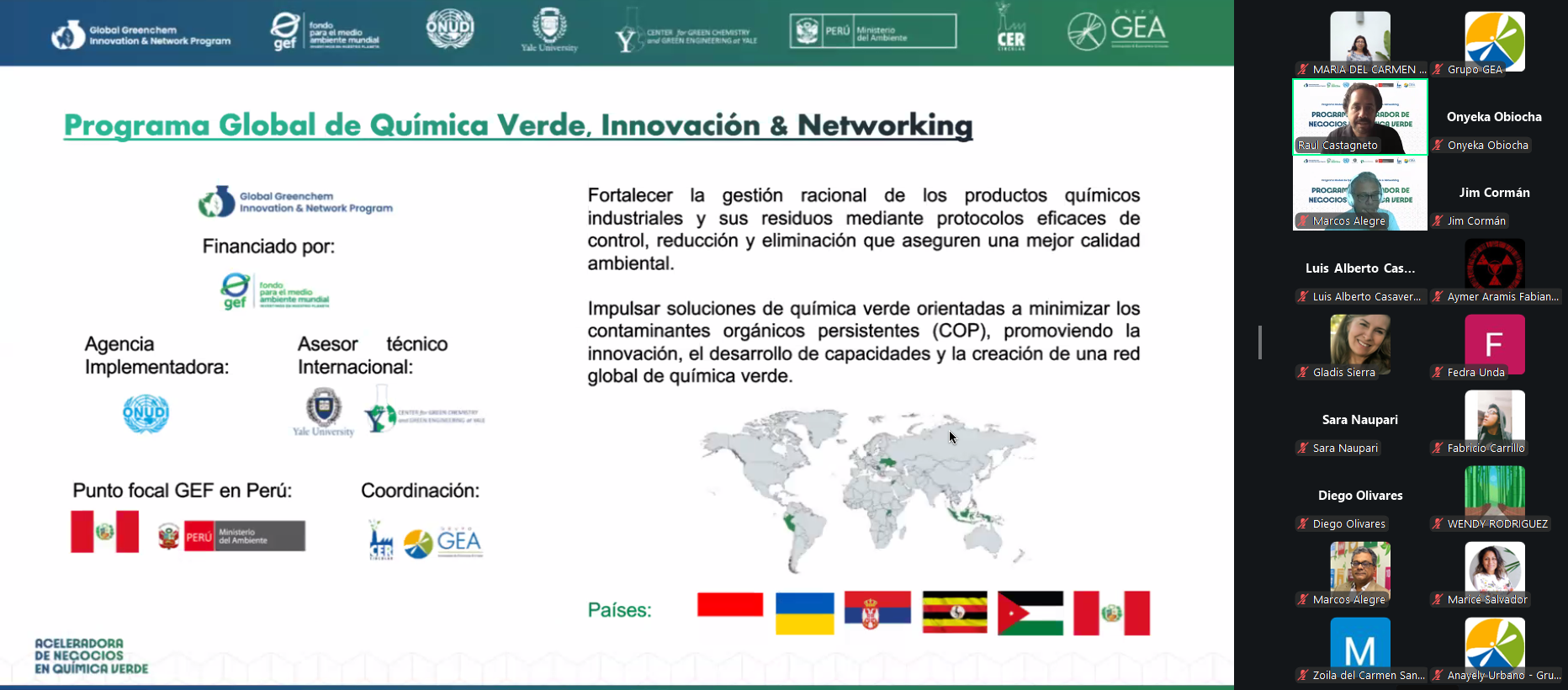
Task: Click the Perú Ministerio del Ambiente logo in the top banner
Action: [872, 31]
